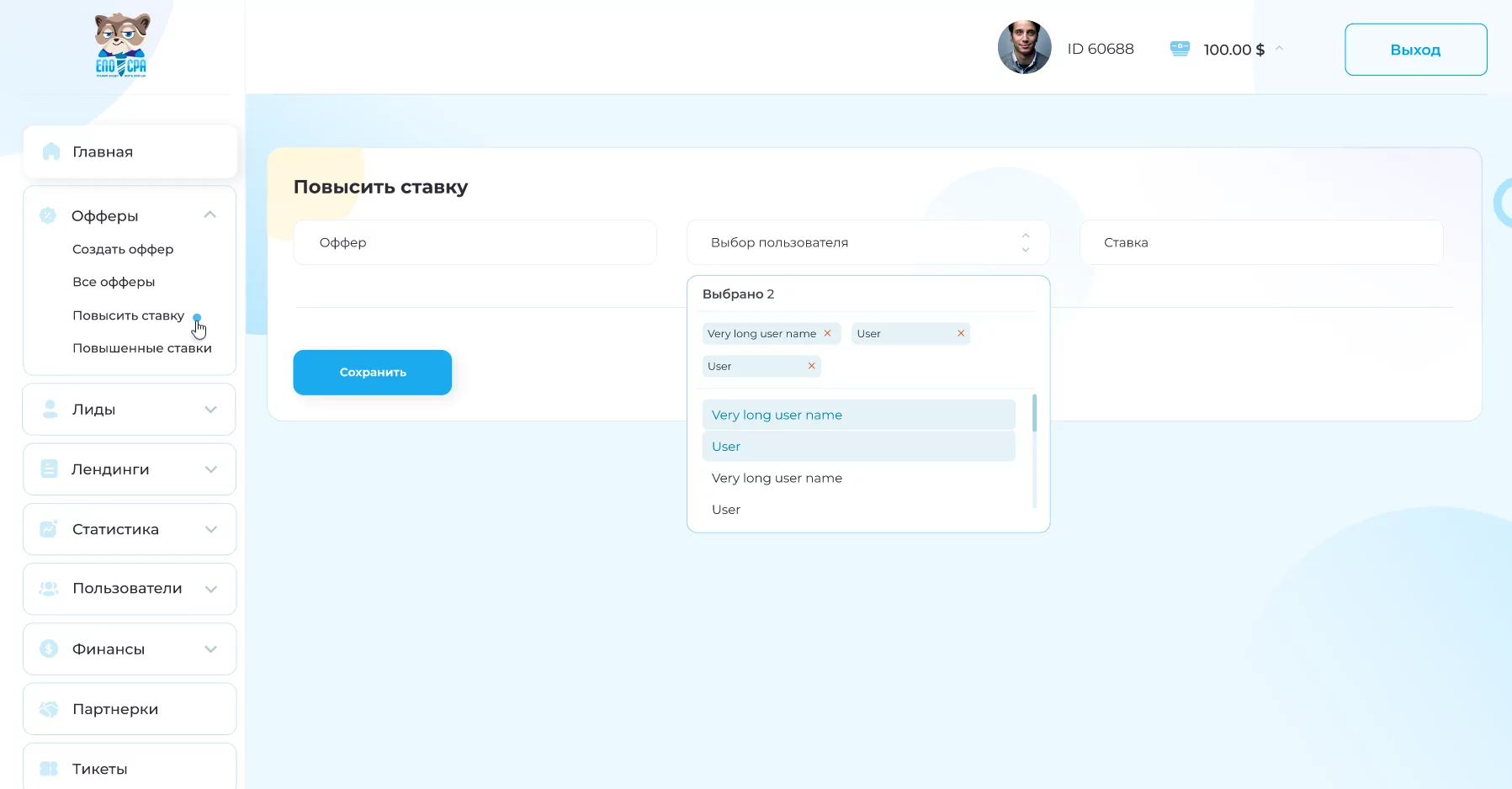The image size is (1512, 789).
Task: Click the Сохранить button
Action: coord(372,372)
